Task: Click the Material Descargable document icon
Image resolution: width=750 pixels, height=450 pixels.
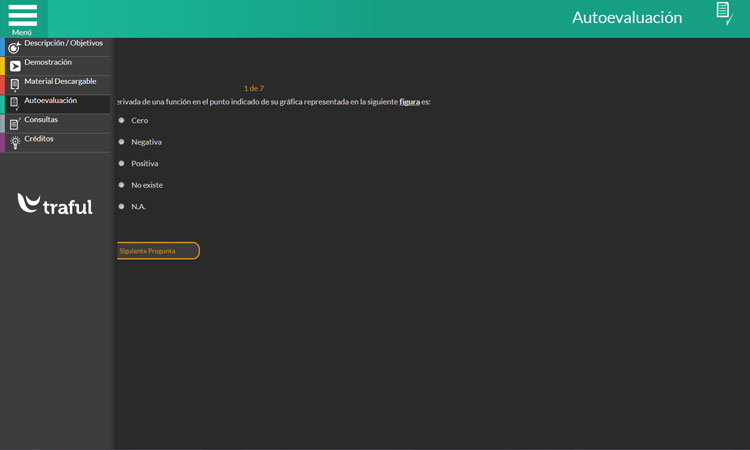Action: pyautogui.click(x=15, y=85)
